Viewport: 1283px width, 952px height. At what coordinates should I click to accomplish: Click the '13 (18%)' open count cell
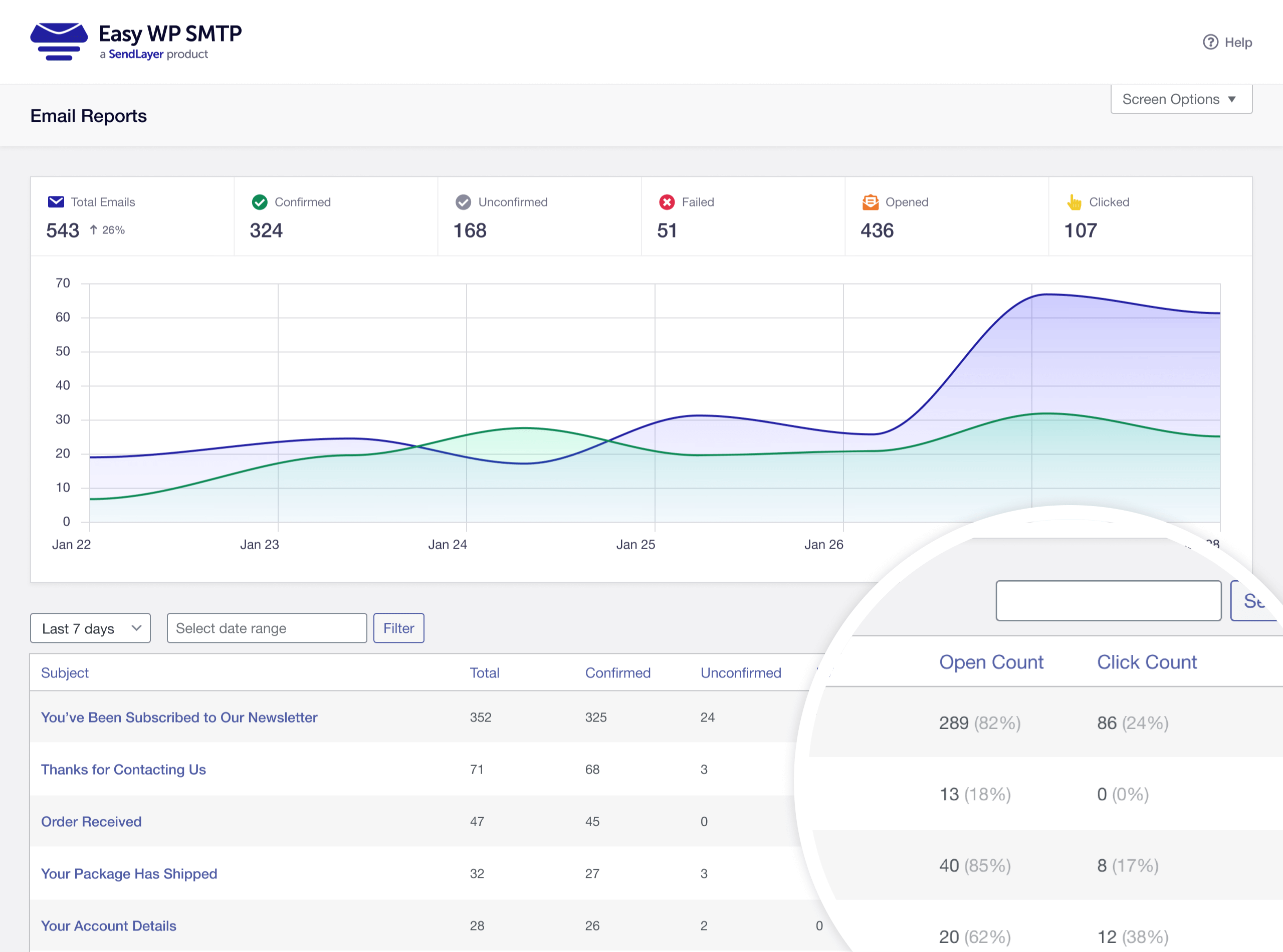pyautogui.click(x=975, y=794)
